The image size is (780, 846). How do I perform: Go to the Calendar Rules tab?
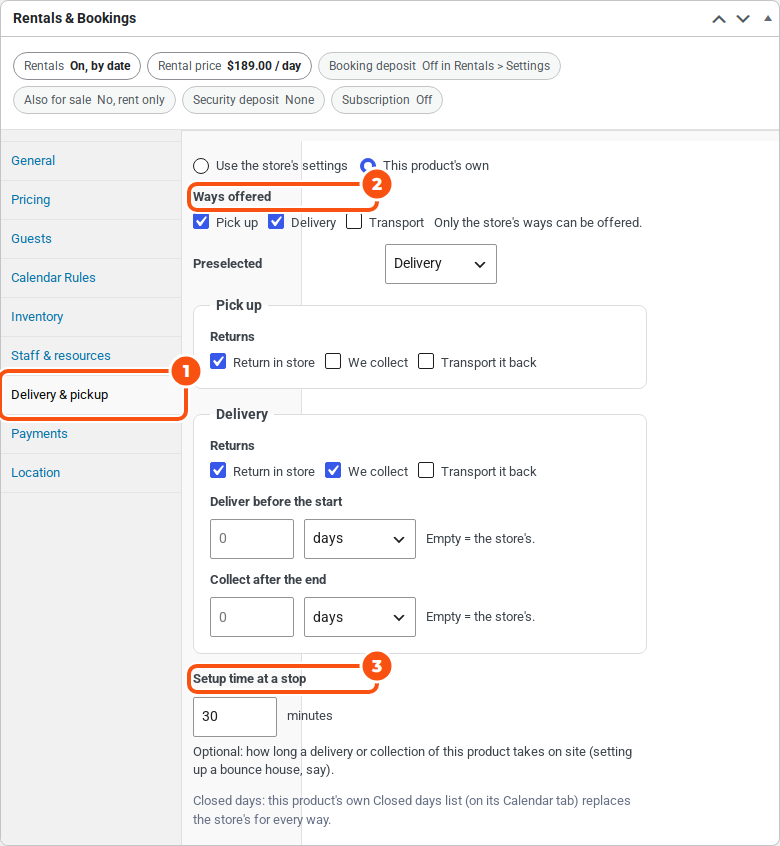pyautogui.click(x=91, y=277)
